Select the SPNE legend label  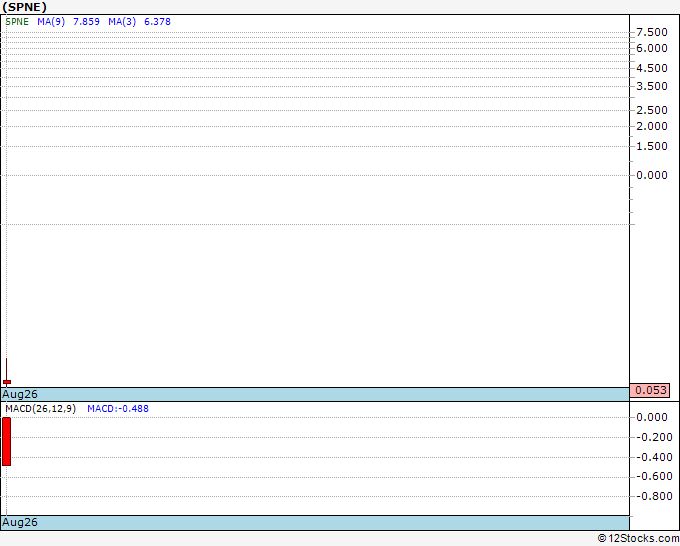(x=17, y=22)
